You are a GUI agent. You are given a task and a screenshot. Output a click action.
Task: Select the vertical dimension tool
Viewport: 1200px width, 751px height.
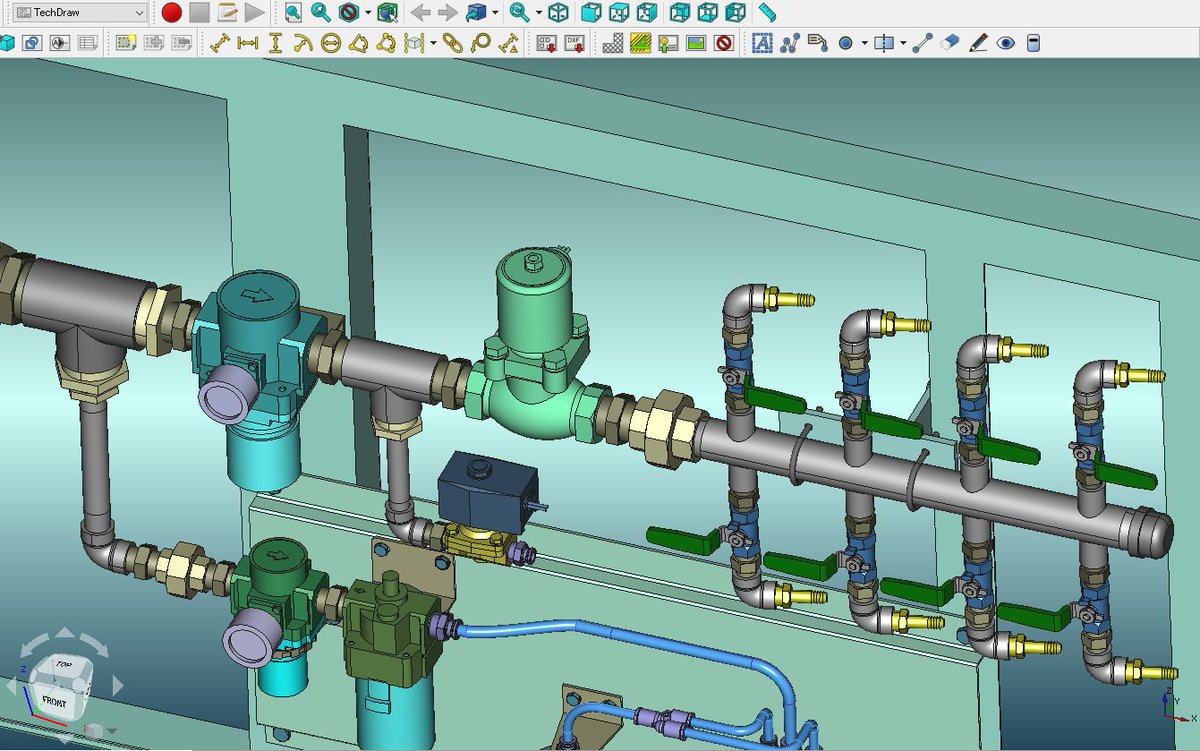pyautogui.click(x=275, y=43)
